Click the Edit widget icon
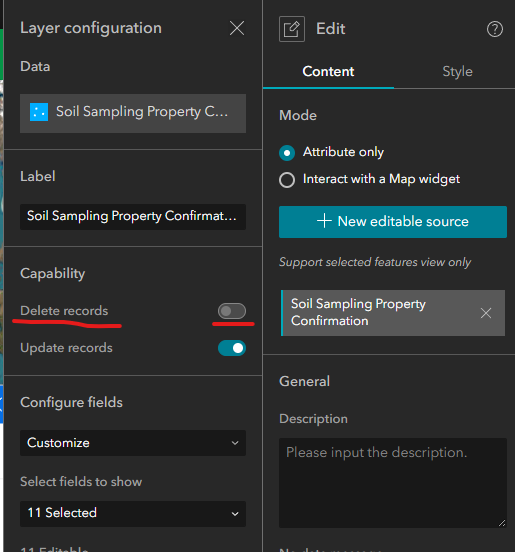Screen dimensions: 515x552 click(292, 29)
